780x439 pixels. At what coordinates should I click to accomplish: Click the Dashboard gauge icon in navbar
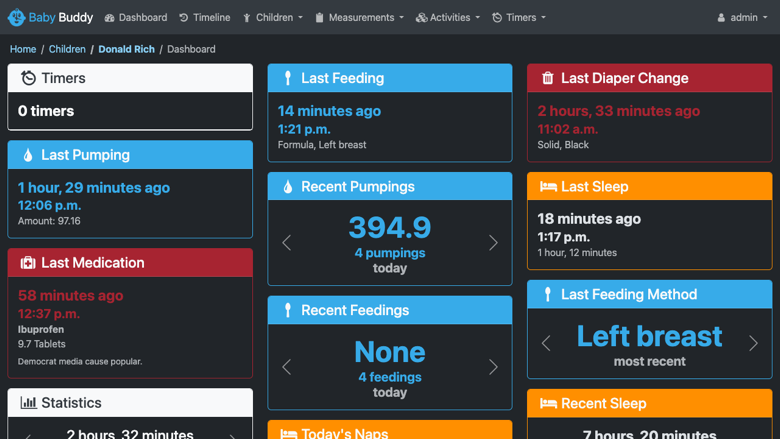109,18
